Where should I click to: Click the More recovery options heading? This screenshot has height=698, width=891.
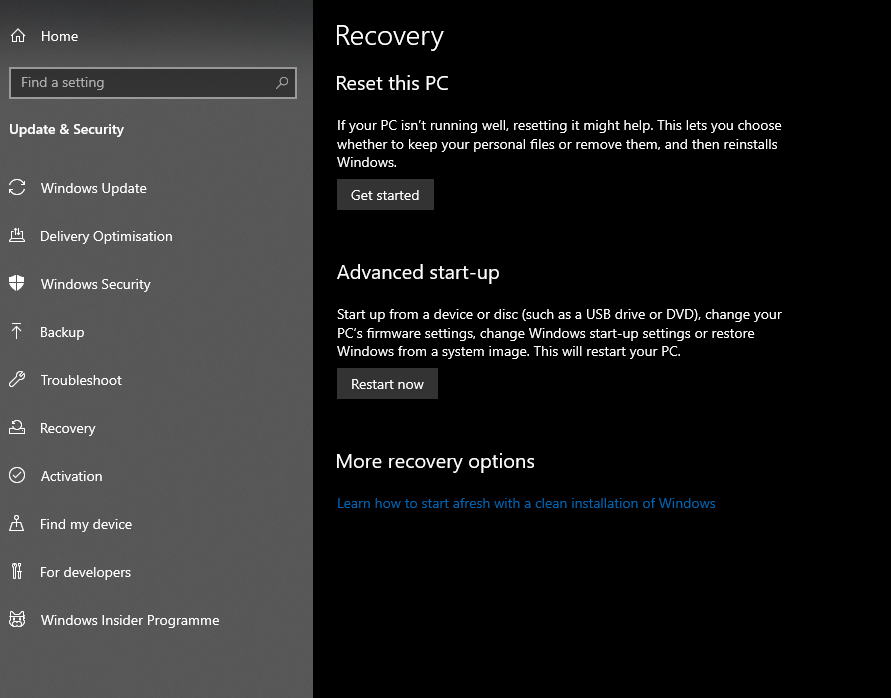click(x=435, y=462)
